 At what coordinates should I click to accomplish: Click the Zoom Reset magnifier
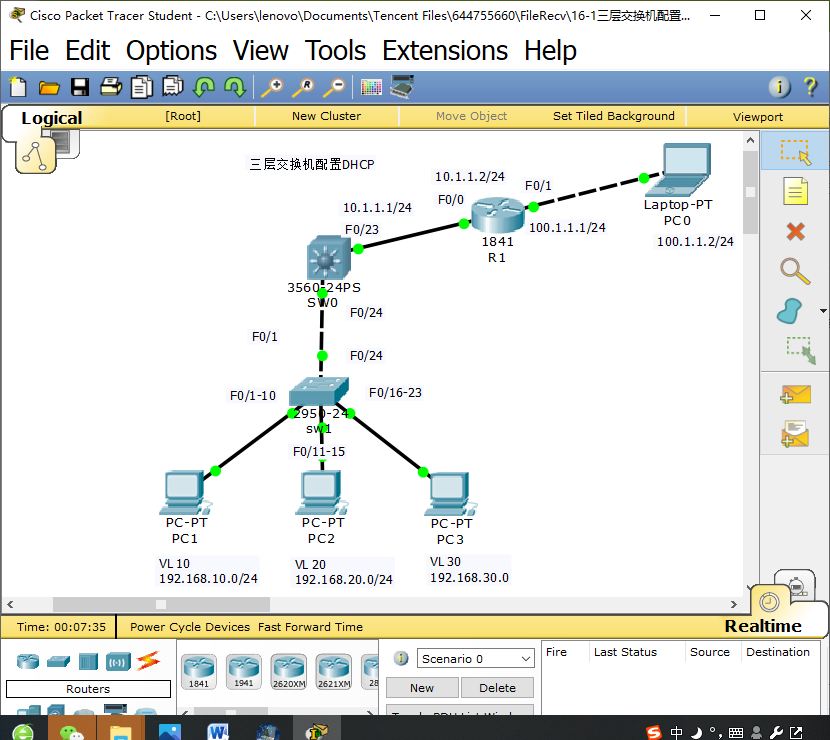(x=303, y=87)
